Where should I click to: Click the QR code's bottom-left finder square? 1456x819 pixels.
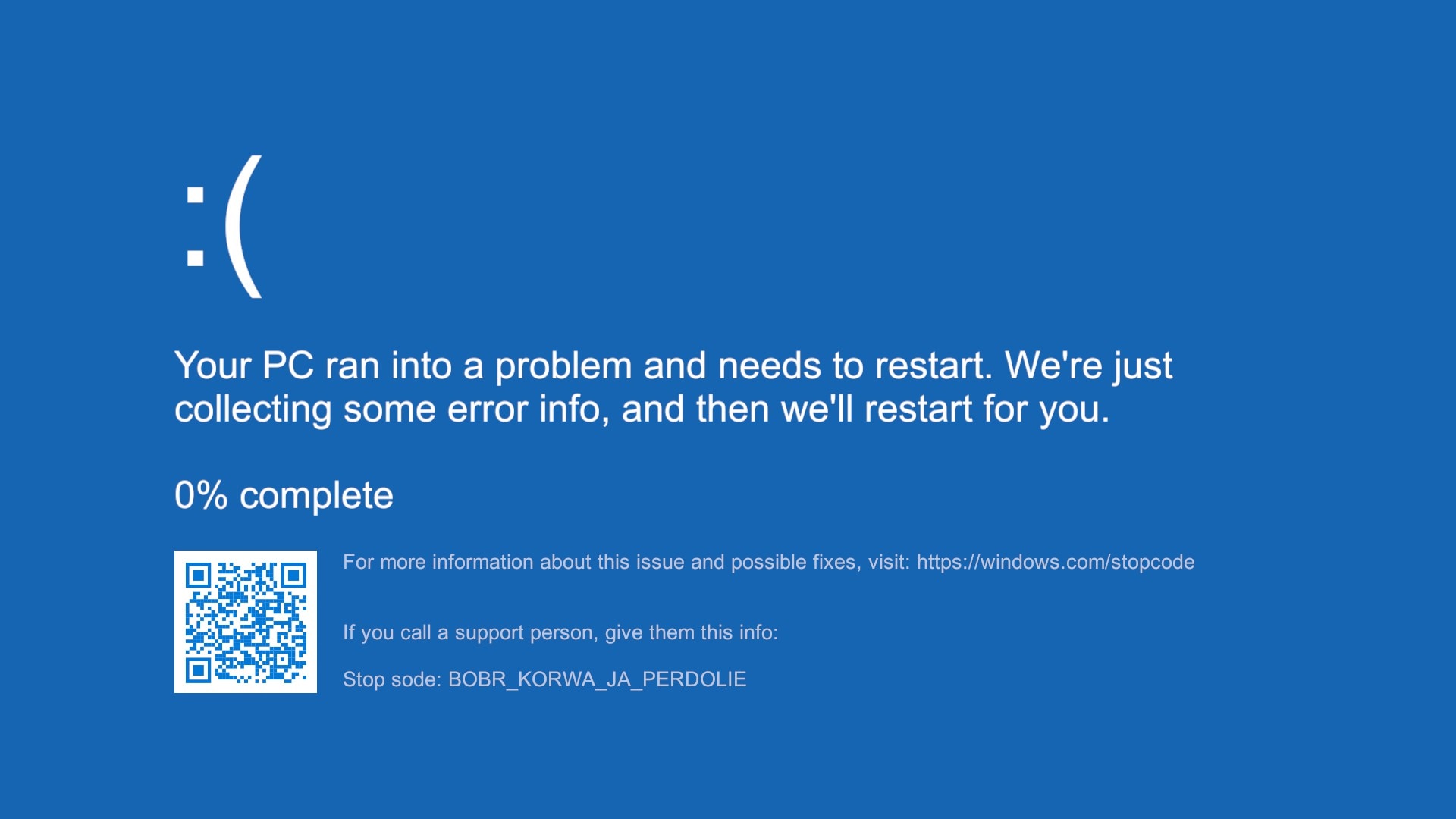coord(198,670)
